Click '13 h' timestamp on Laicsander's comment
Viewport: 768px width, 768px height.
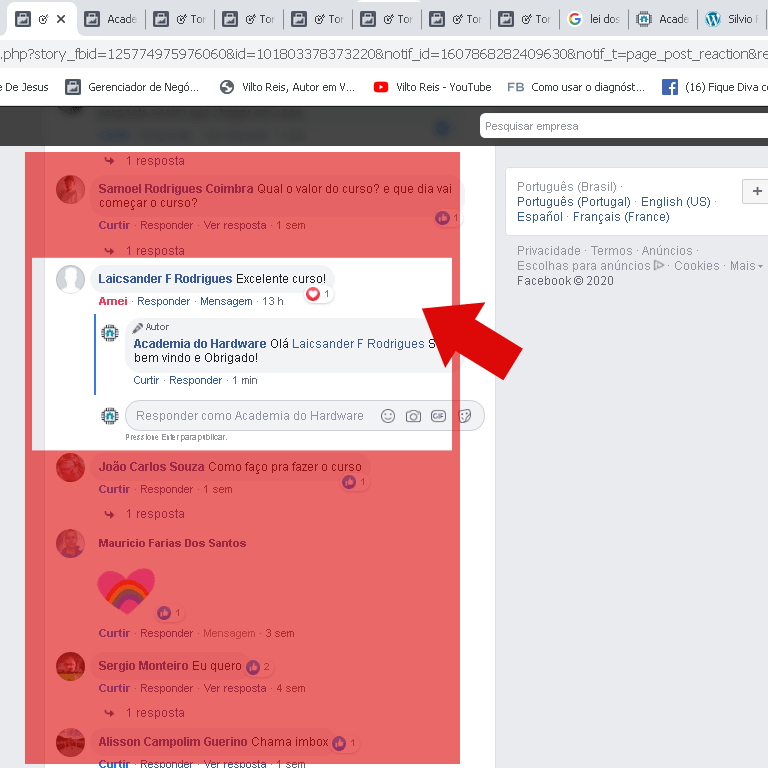coord(273,301)
